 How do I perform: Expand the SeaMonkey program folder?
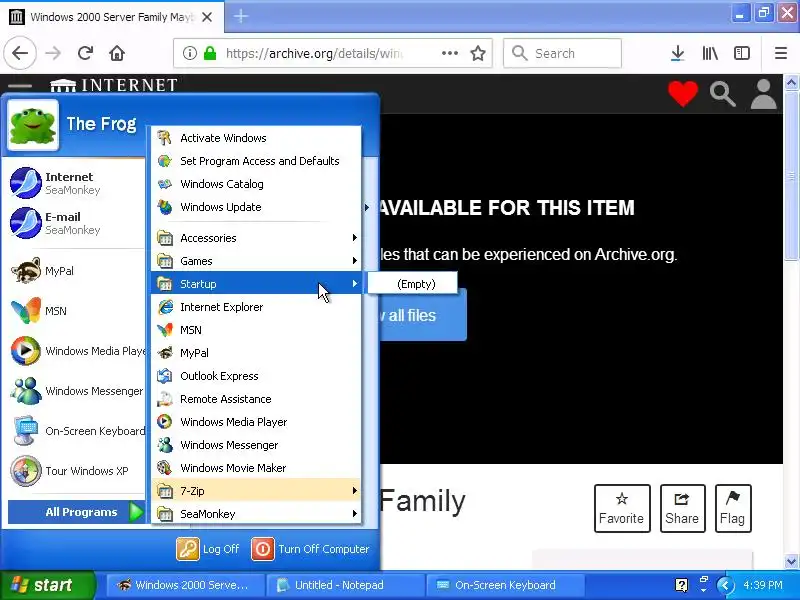click(256, 514)
